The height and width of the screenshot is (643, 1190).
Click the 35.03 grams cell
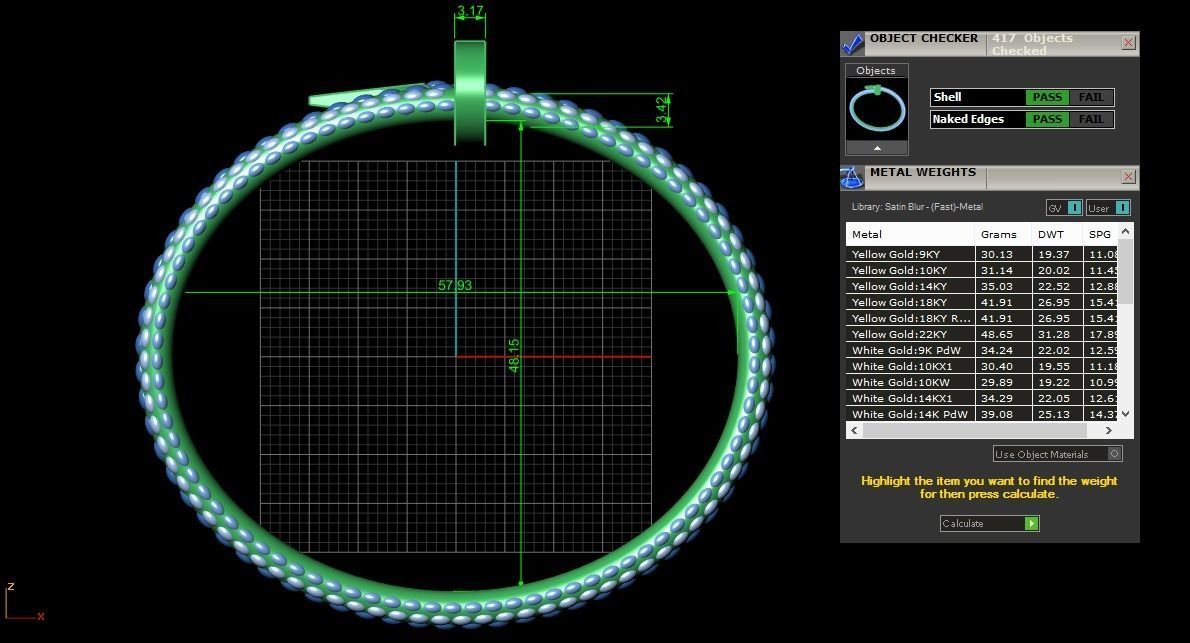[x=1003, y=286]
